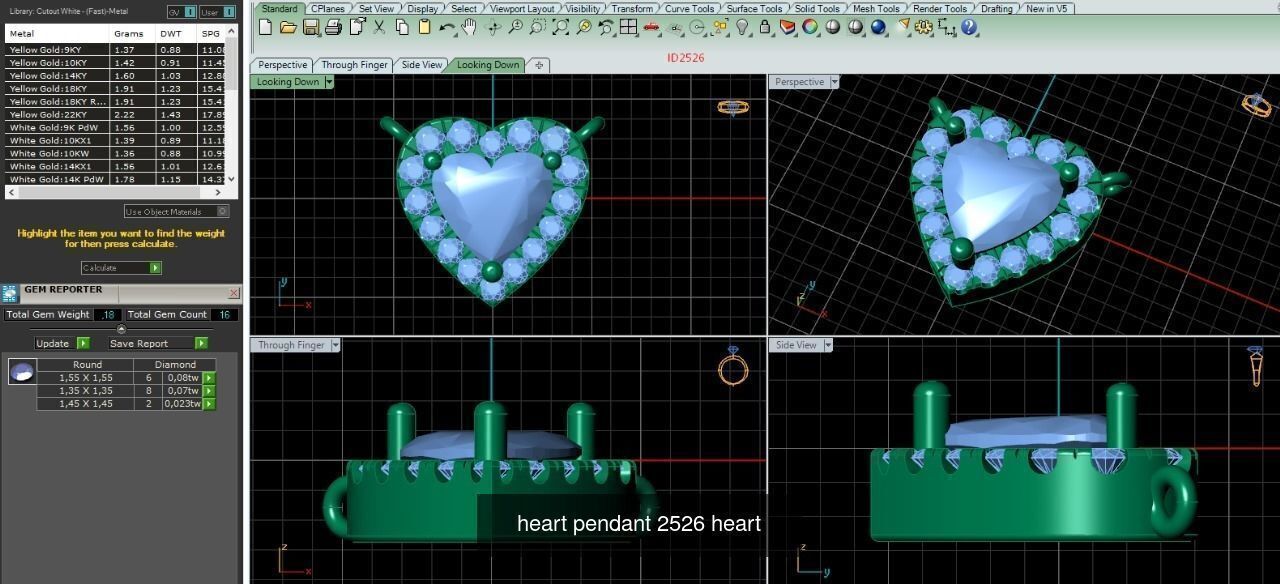The image size is (1280, 584).
Task: Select the Through Finger viewport tab
Action: click(x=354, y=65)
